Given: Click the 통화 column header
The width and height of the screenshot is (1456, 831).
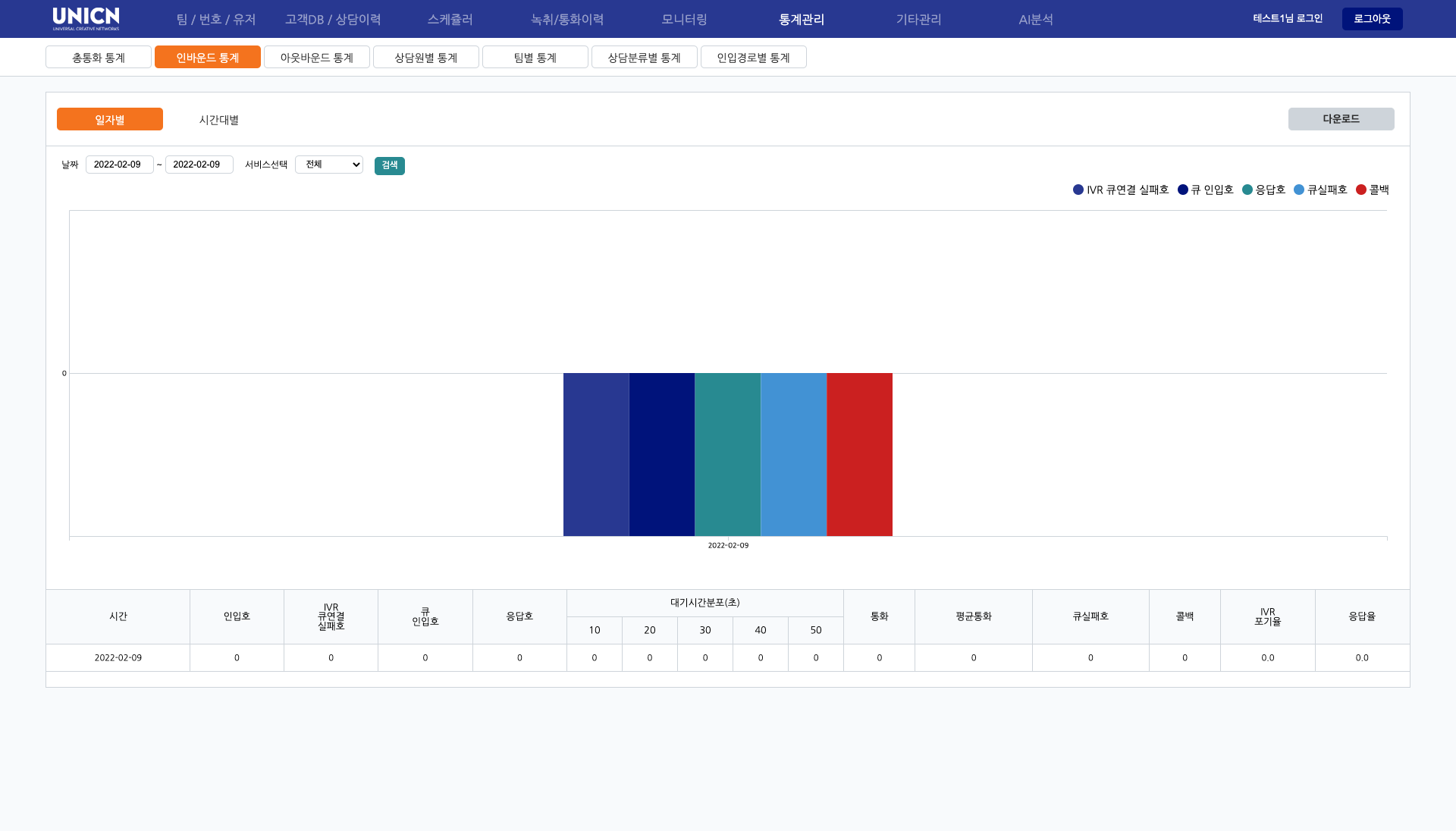Looking at the screenshot, I should click(879, 616).
